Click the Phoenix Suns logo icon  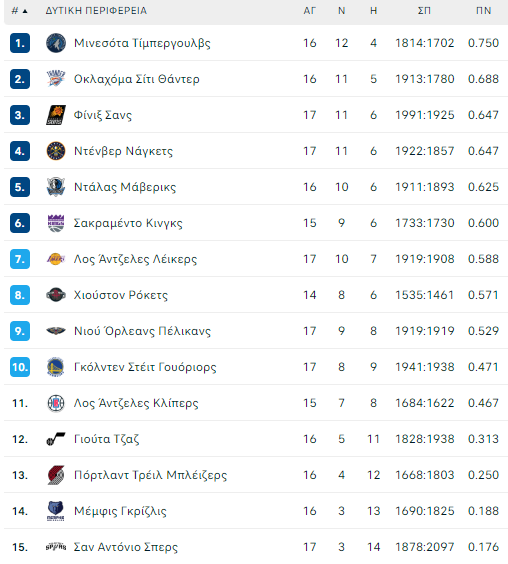(56, 115)
